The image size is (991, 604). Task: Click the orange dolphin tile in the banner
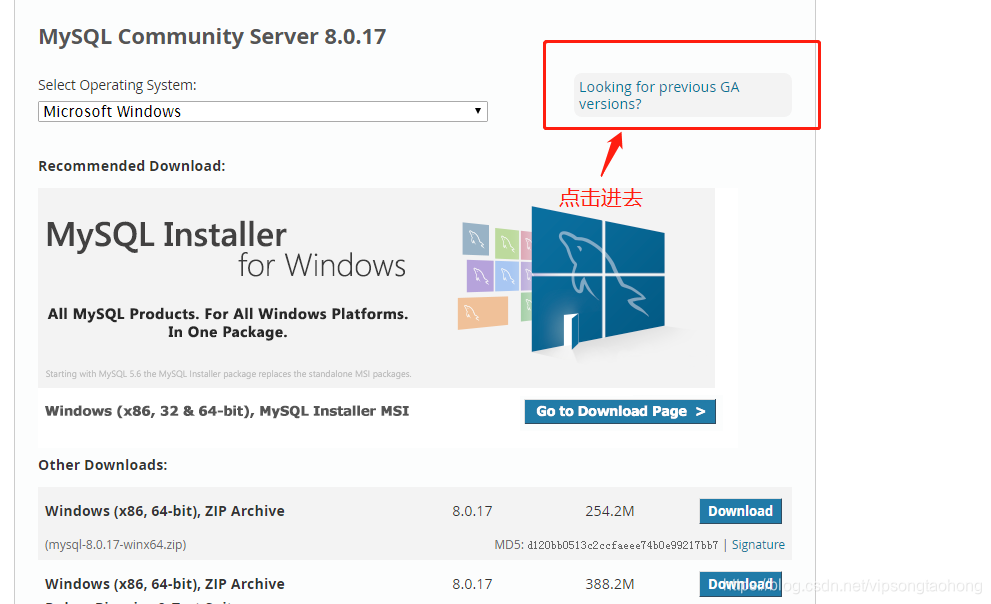[483, 313]
